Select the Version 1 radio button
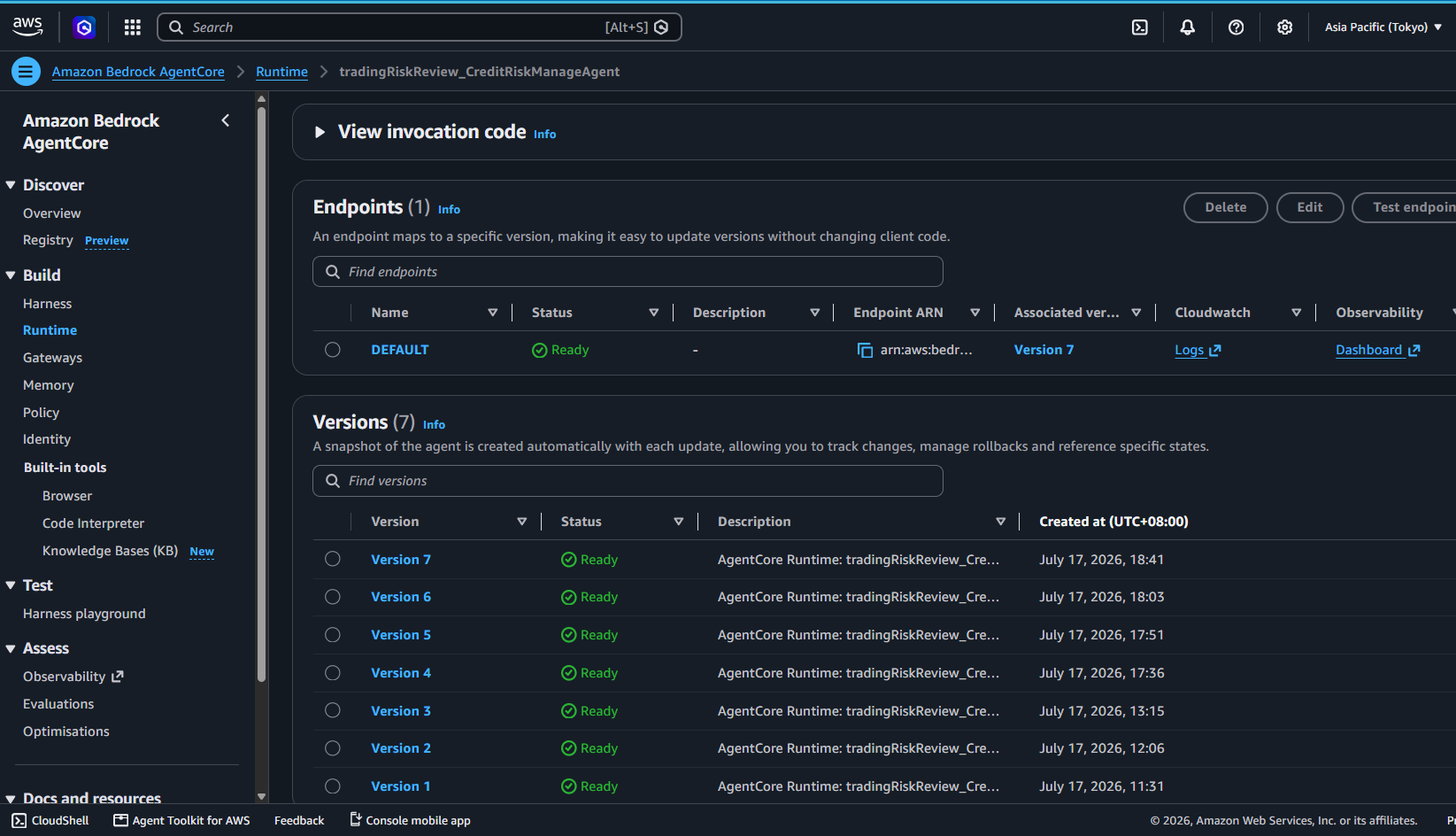This screenshot has width=1456, height=836. 333,786
